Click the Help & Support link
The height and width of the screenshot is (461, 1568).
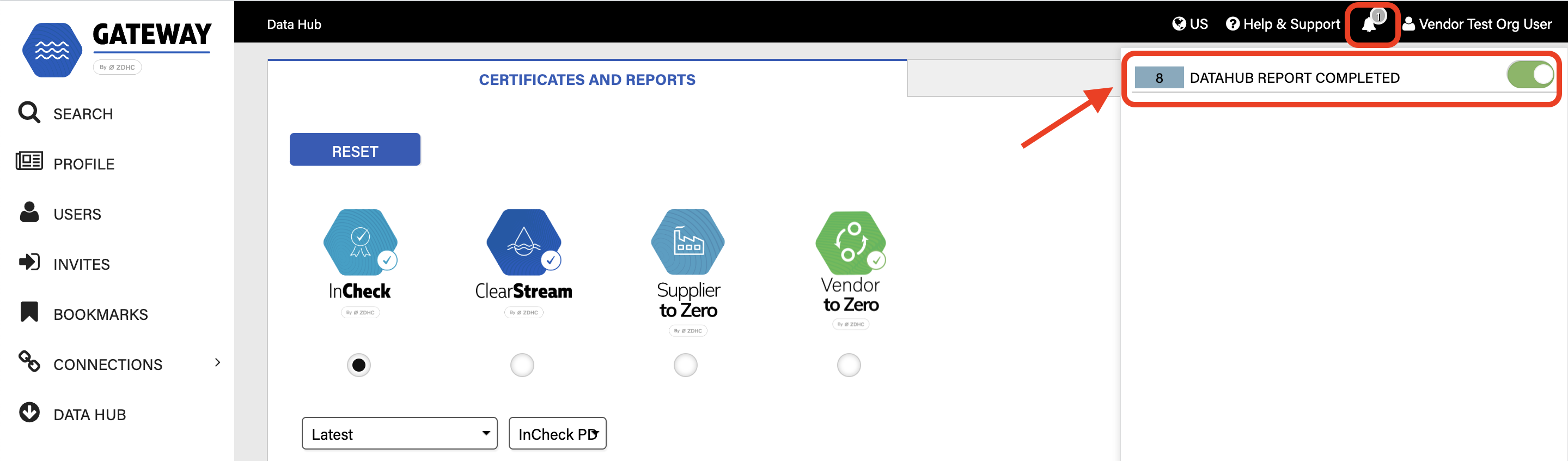(x=1291, y=25)
